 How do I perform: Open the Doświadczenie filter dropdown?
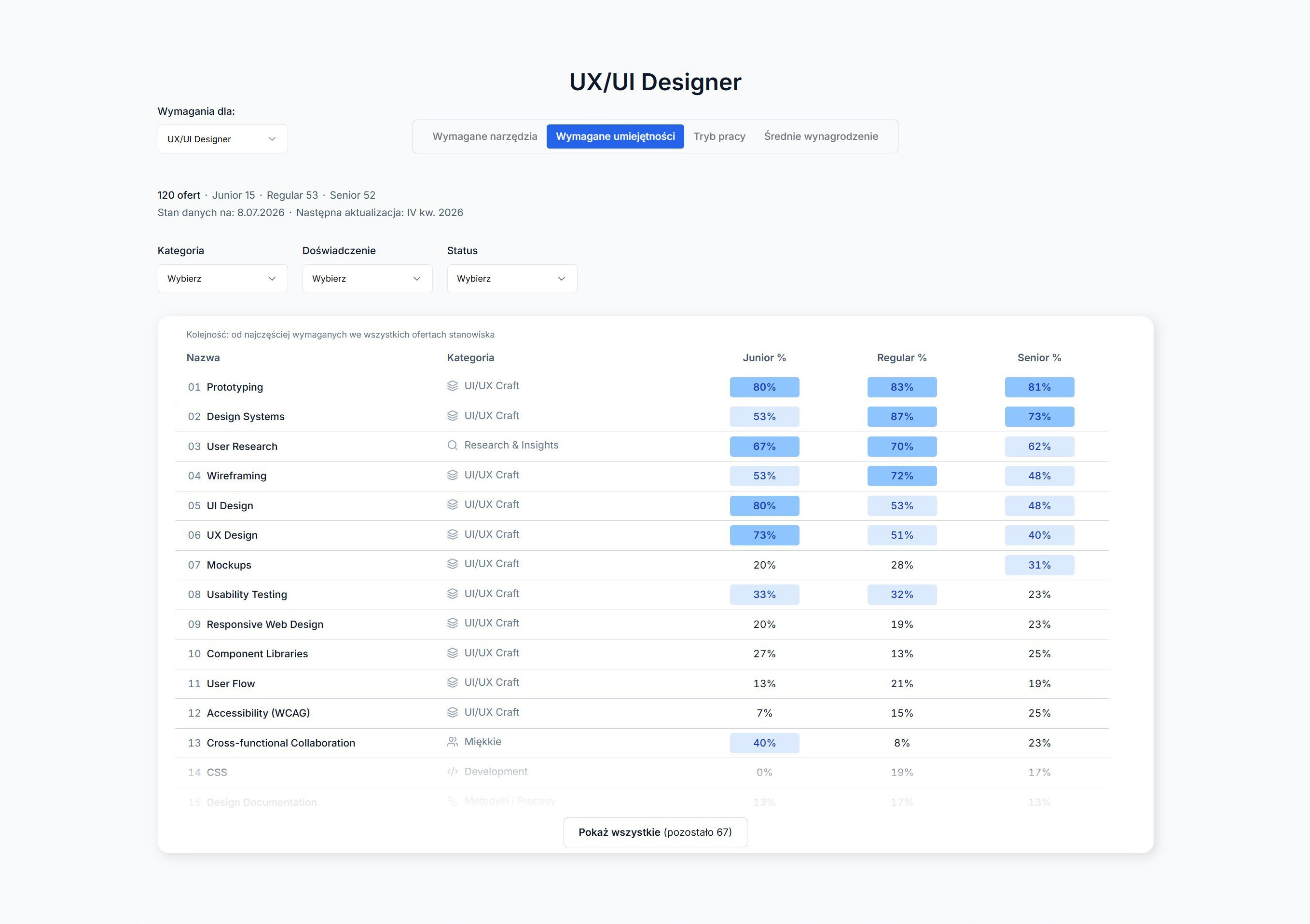pyautogui.click(x=368, y=279)
